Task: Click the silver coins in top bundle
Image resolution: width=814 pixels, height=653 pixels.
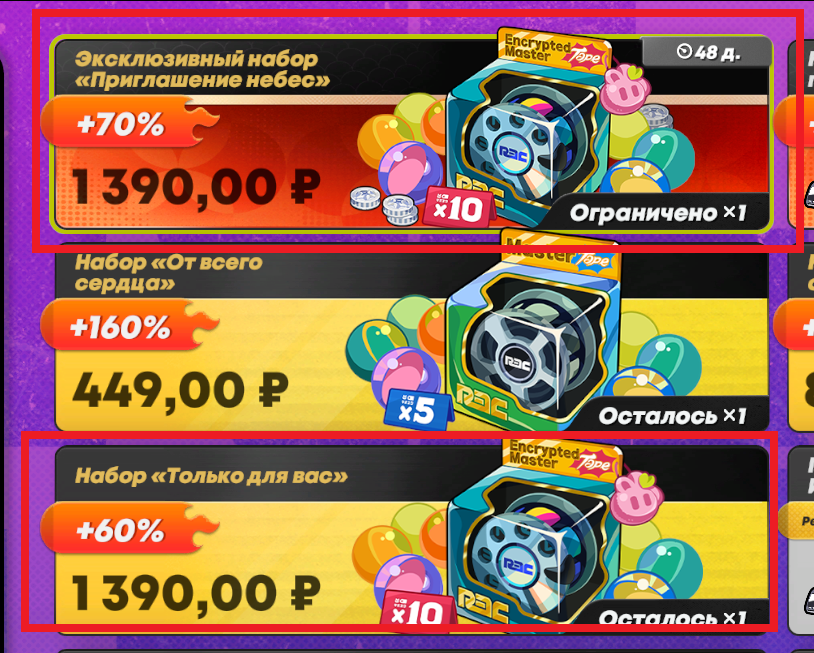Action: point(383,206)
